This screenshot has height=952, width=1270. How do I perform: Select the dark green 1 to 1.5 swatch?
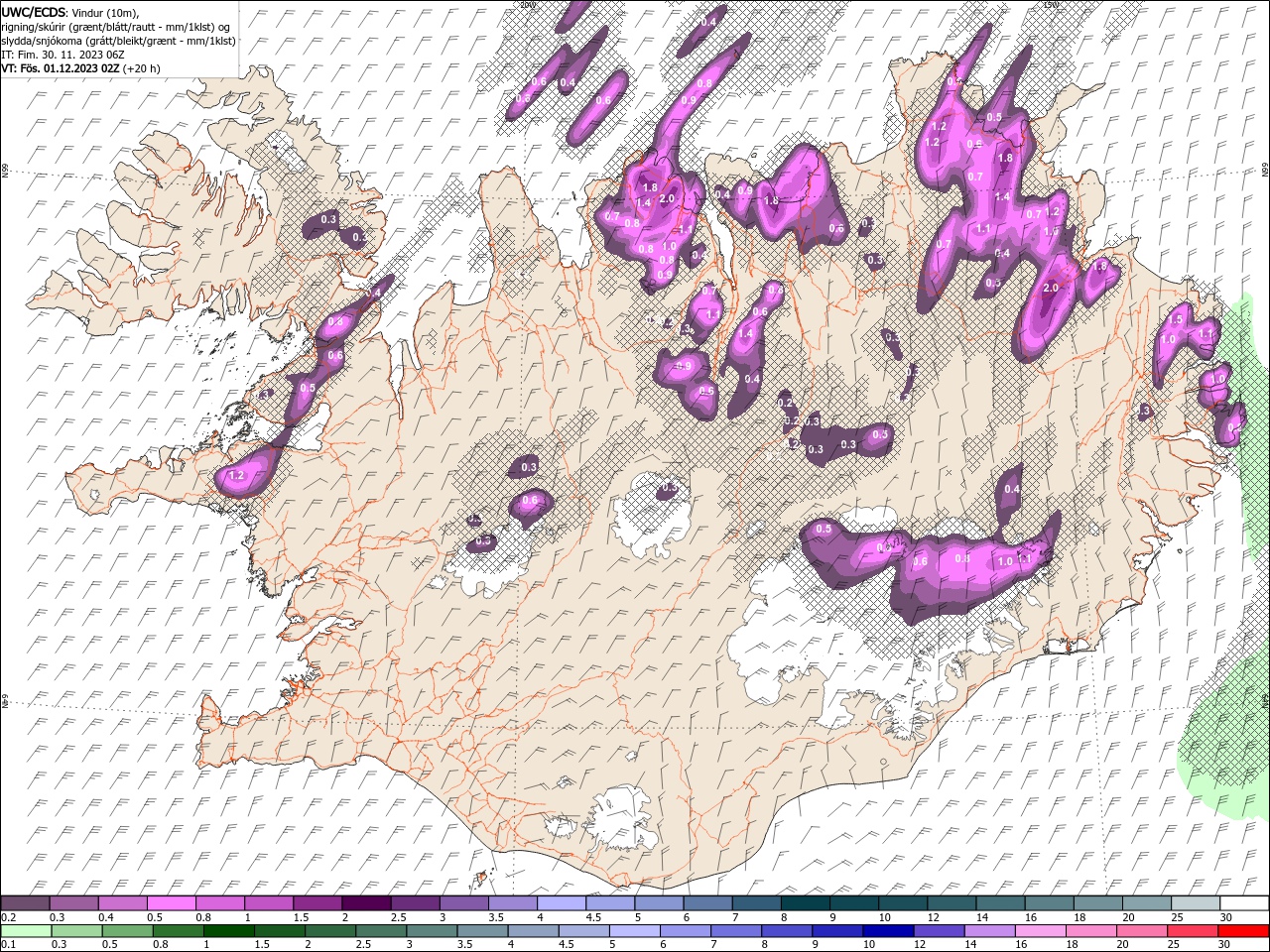click(228, 931)
